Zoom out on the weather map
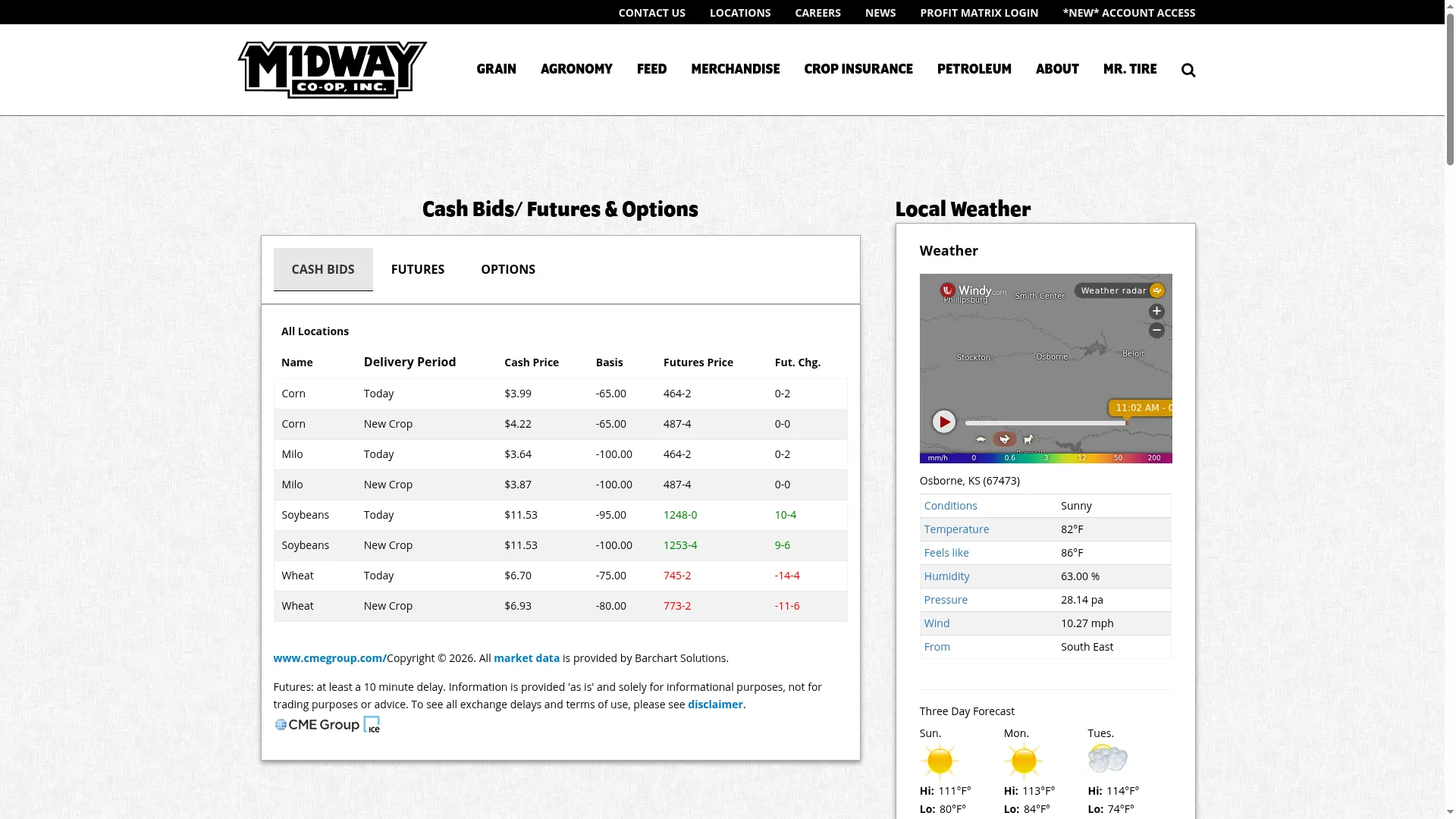The height and width of the screenshot is (819, 1456). pos(1156,330)
